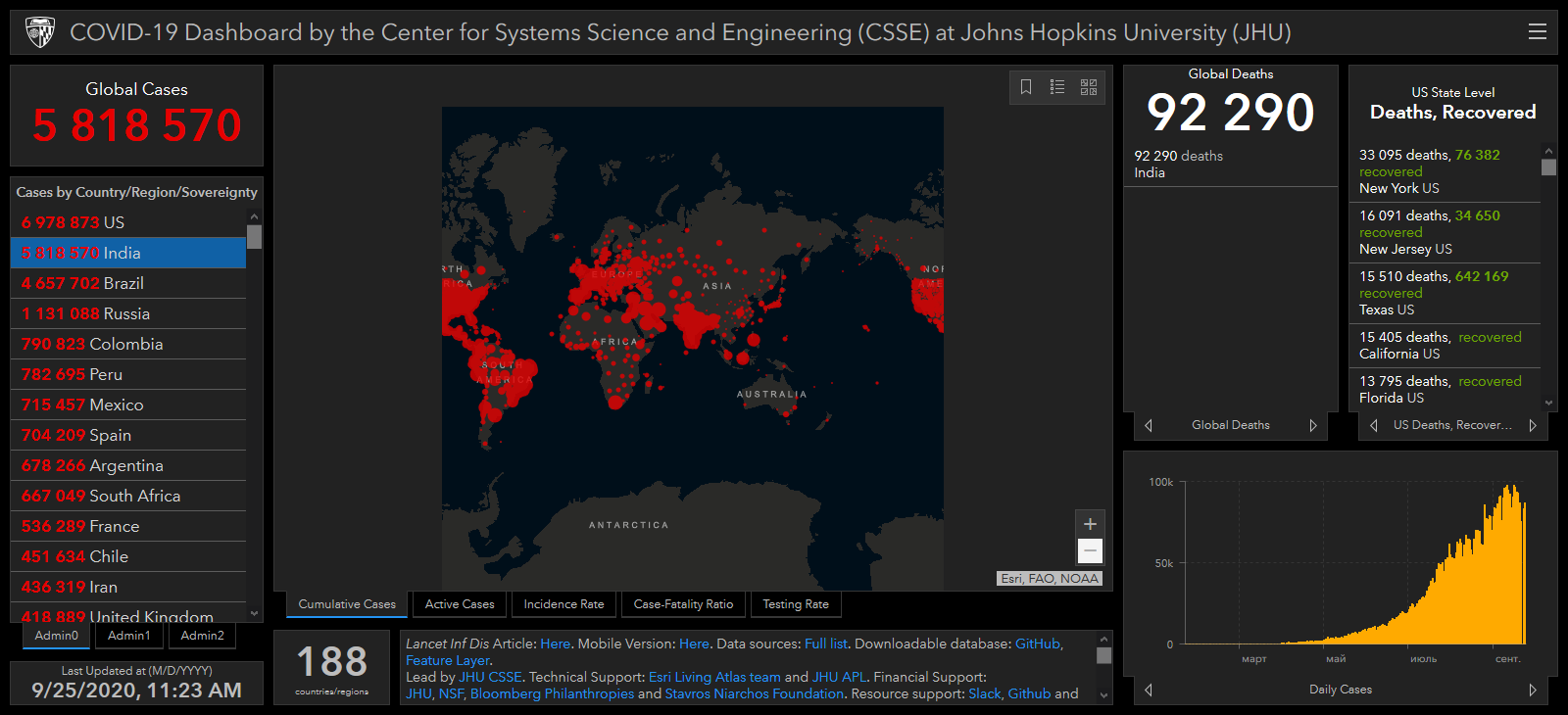Viewport: 1568px width, 715px height.
Task: Select the highlighted India row
Action: coord(128,253)
